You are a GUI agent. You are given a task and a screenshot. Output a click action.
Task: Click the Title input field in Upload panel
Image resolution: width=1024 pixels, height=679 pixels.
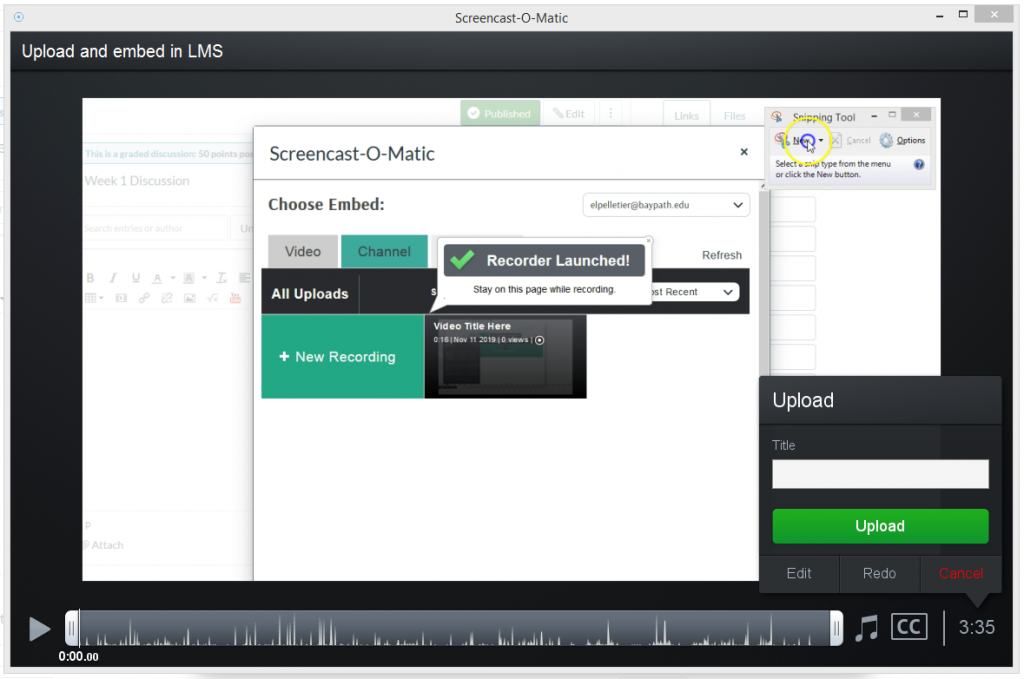pyautogui.click(x=879, y=473)
